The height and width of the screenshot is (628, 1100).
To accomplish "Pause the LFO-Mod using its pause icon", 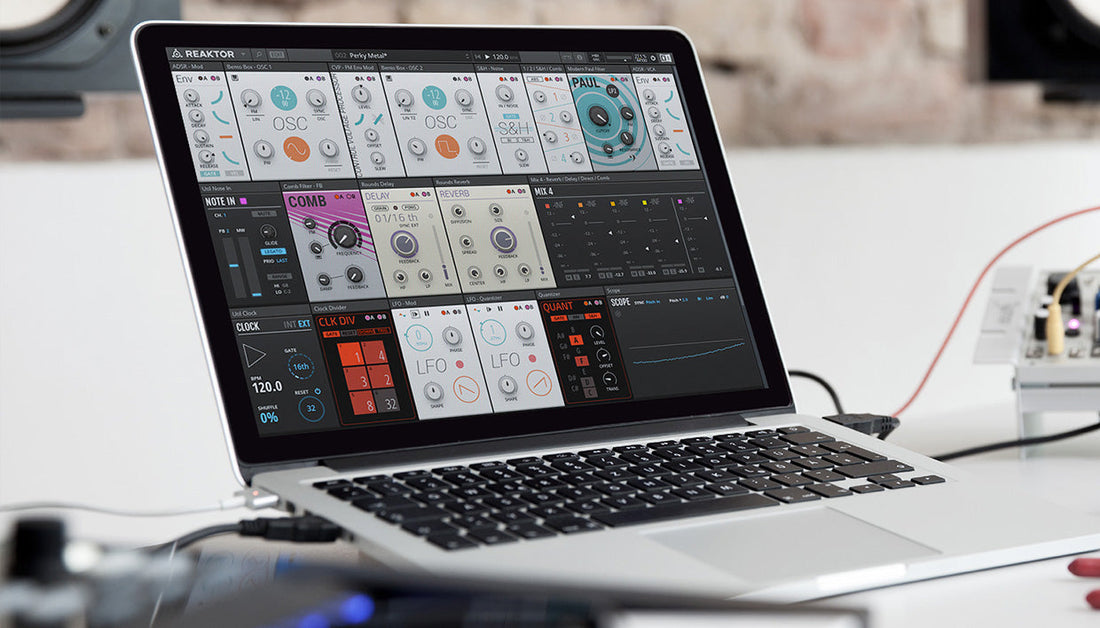I will pos(427,313).
